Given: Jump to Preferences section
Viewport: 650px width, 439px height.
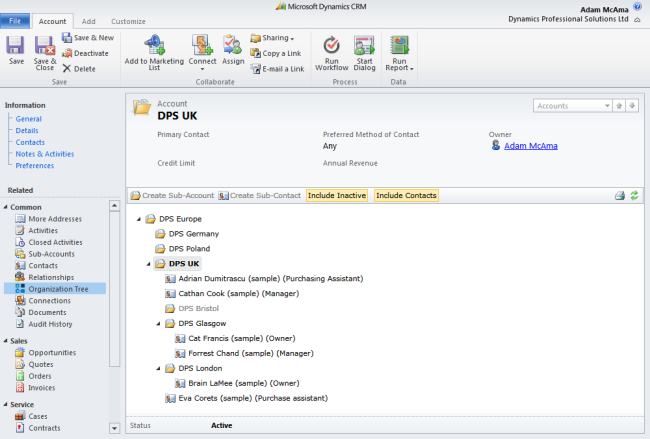Looking at the screenshot, I should [x=35, y=165].
